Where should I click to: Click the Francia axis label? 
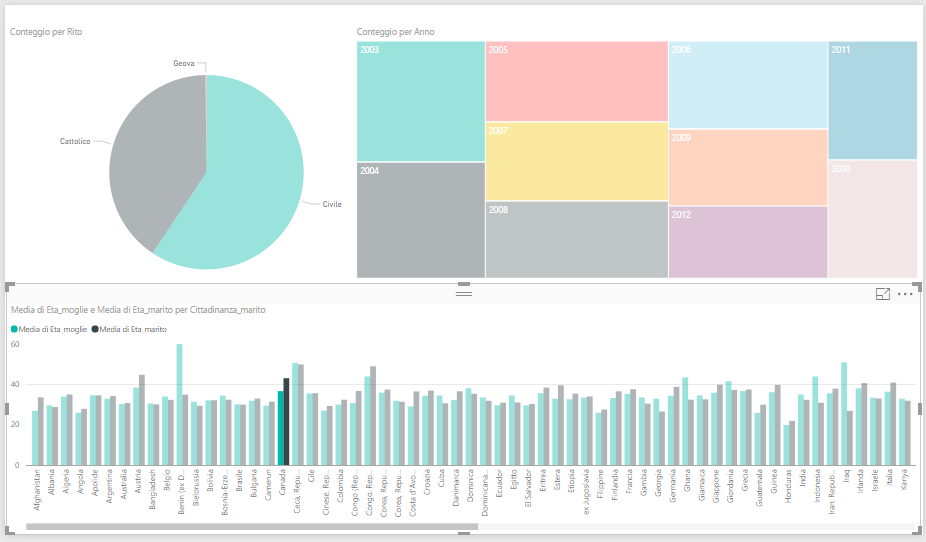point(630,482)
